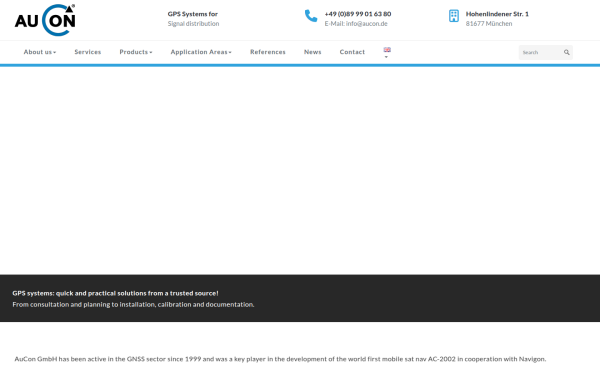The width and height of the screenshot is (600, 375).
Task: Click the 'GPS Systems for' heading text
Action: pyautogui.click(x=192, y=14)
